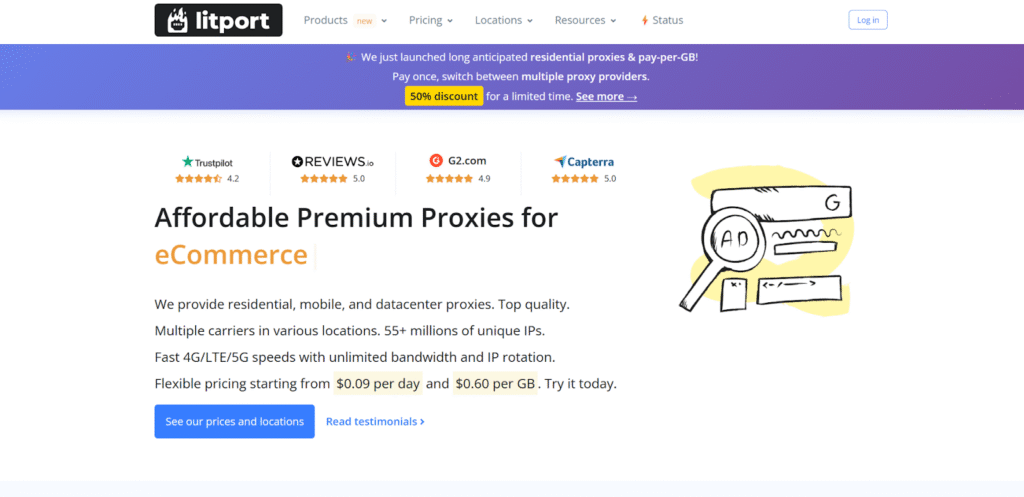The image size is (1024, 497).
Task: Expand the Pricing dropdown menu
Action: click(x=431, y=20)
